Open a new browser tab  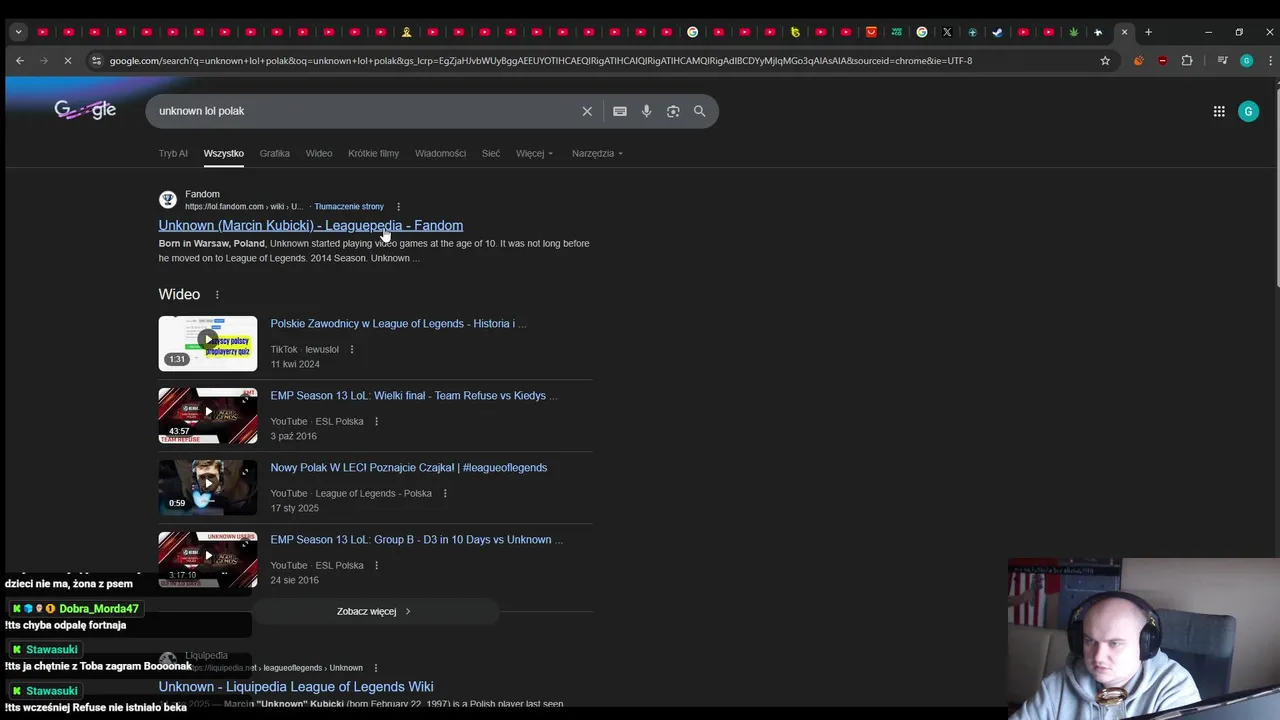coord(1148,32)
